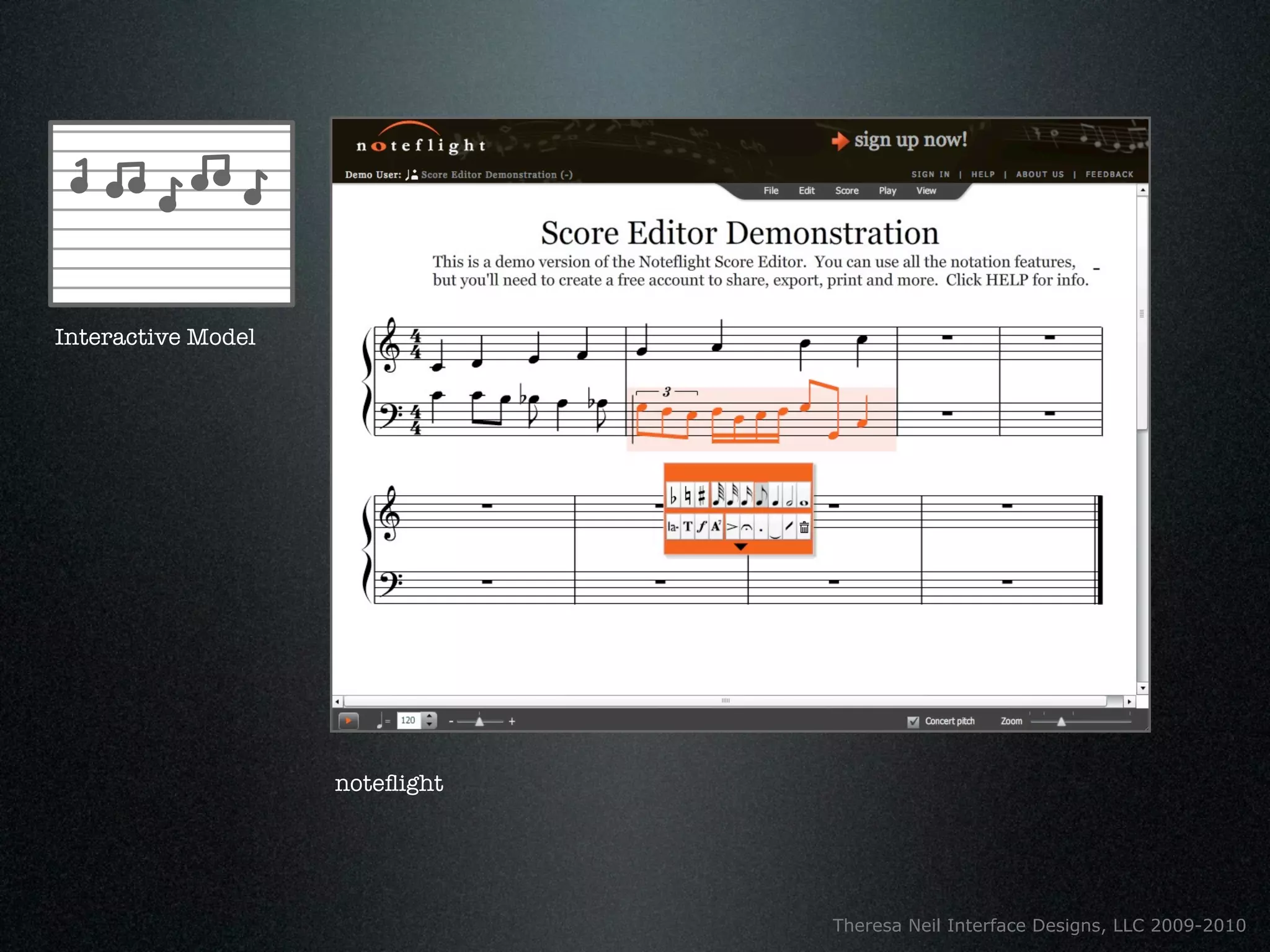Toggle the selected eighth note duration

click(762, 496)
